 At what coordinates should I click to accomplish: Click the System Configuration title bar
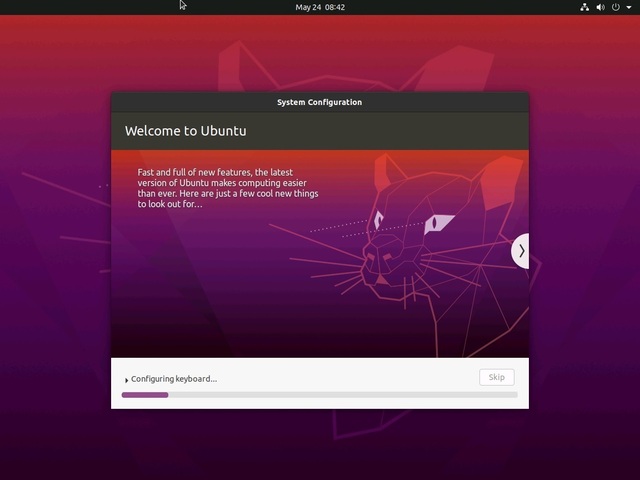click(319, 102)
